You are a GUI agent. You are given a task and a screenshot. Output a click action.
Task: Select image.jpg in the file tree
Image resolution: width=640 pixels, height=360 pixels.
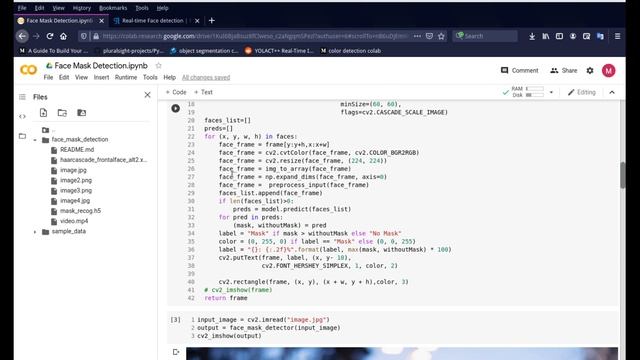point(73,170)
